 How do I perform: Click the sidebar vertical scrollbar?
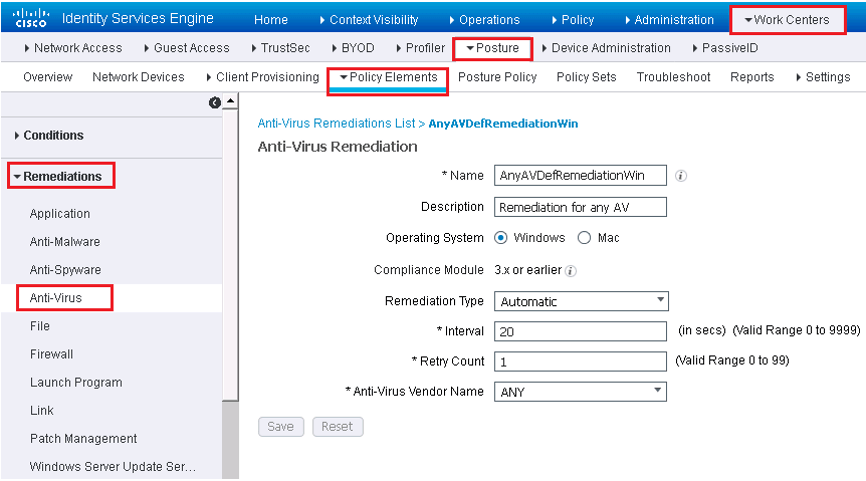230,255
